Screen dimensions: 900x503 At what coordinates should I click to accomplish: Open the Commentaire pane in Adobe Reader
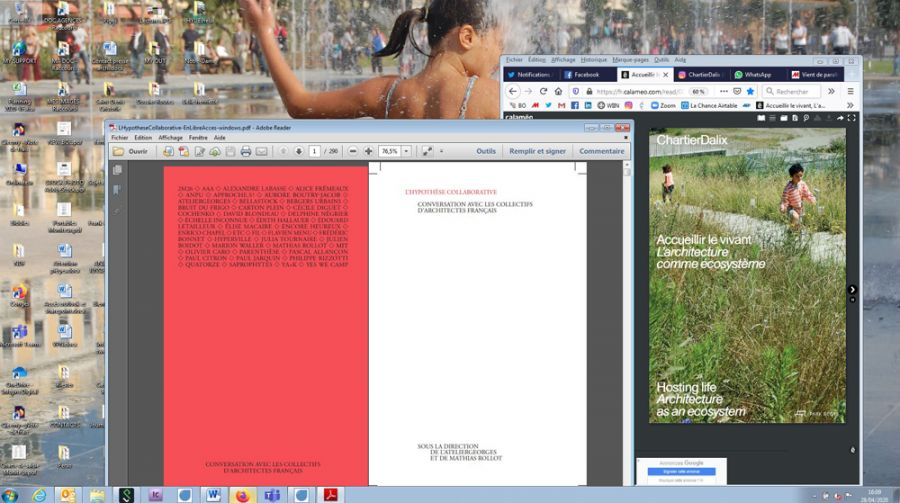click(x=602, y=151)
